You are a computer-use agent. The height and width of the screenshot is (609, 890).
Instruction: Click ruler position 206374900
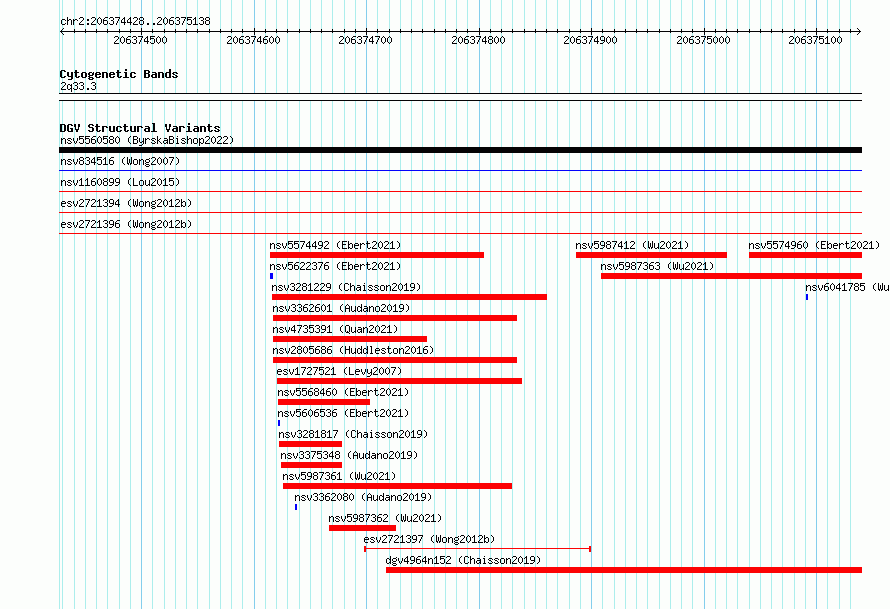[590, 40]
